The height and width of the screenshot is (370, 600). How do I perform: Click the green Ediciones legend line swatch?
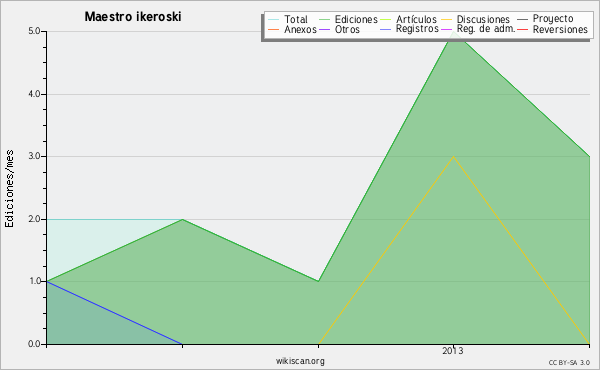(x=324, y=20)
